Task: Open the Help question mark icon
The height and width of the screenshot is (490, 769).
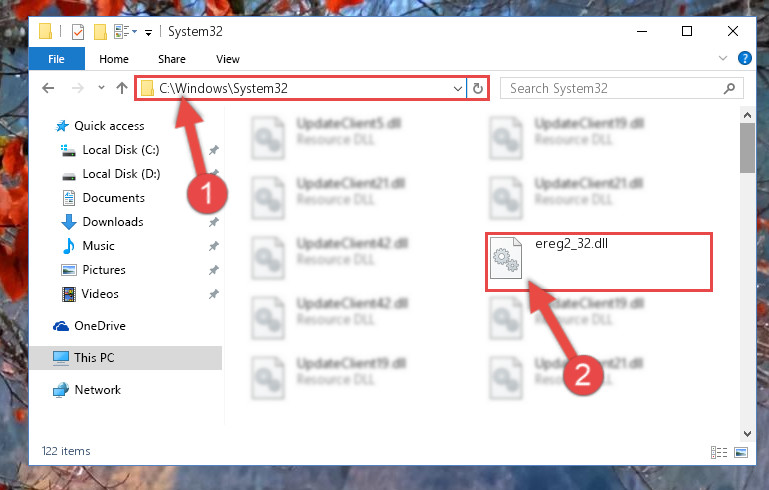Action: pos(744,58)
